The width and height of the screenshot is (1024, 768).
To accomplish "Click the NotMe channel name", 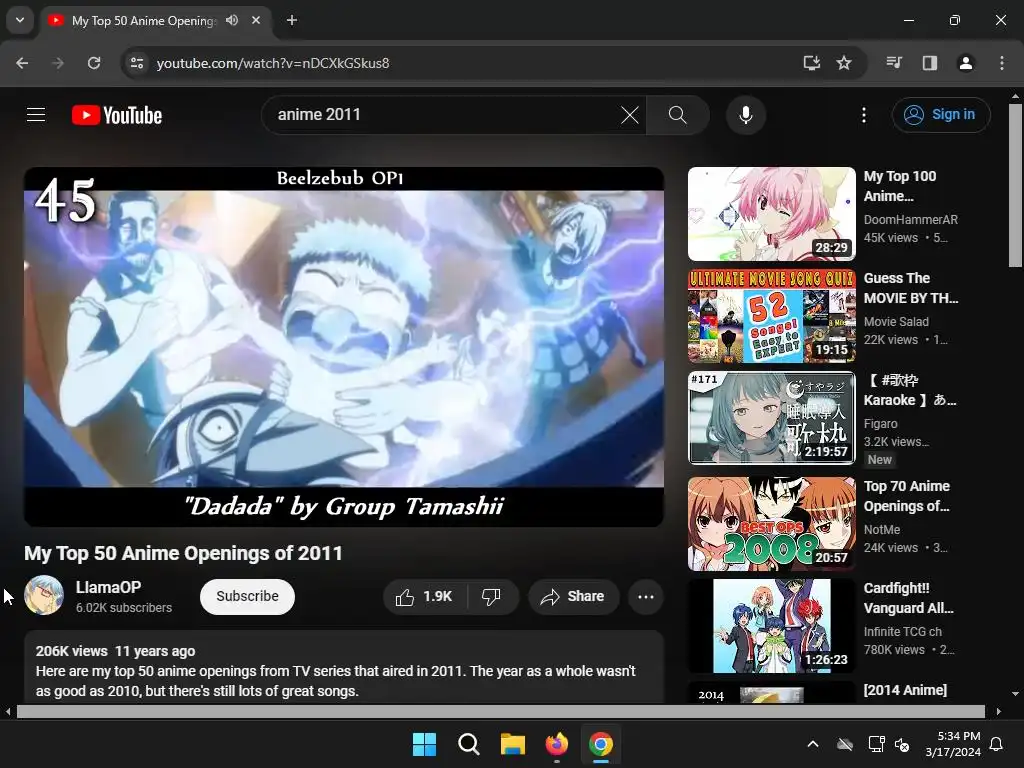I will tap(882, 530).
